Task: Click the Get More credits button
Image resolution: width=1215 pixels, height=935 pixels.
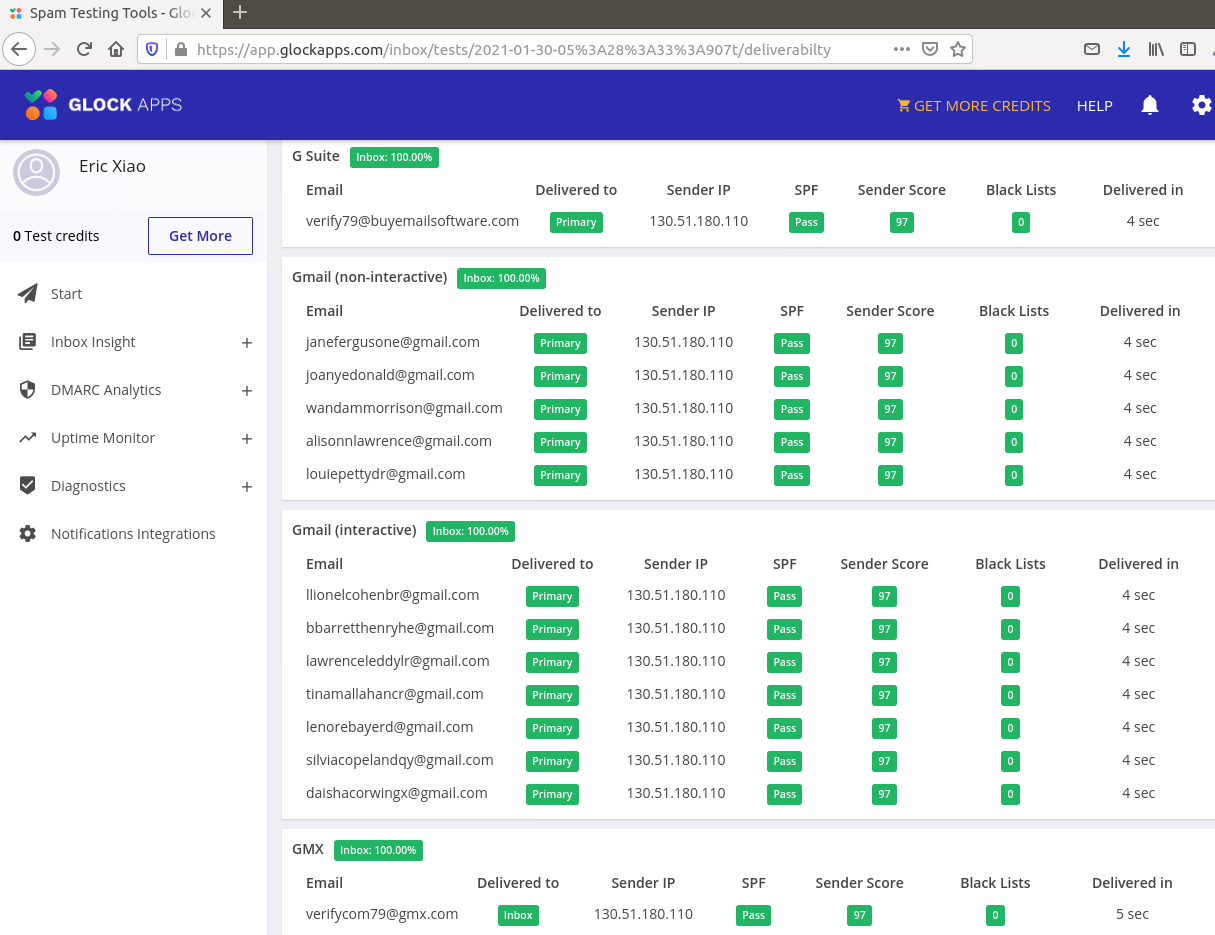Action: click(x=200, y=236)
